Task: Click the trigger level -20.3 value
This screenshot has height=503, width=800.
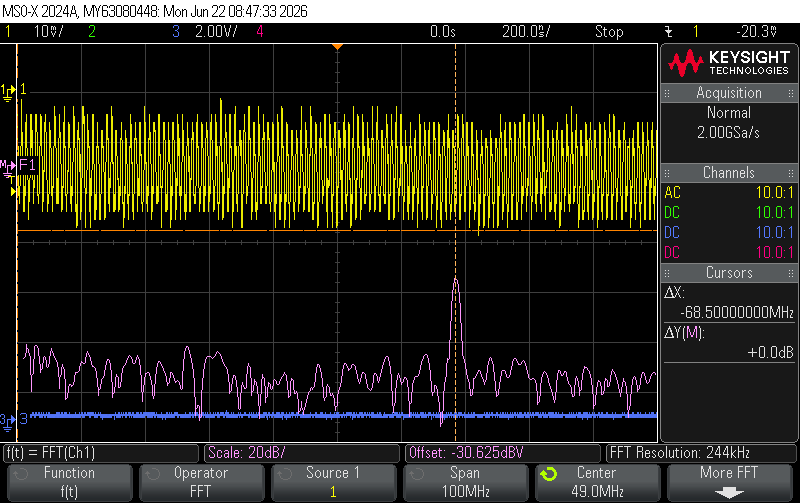Action: [757, 32]
